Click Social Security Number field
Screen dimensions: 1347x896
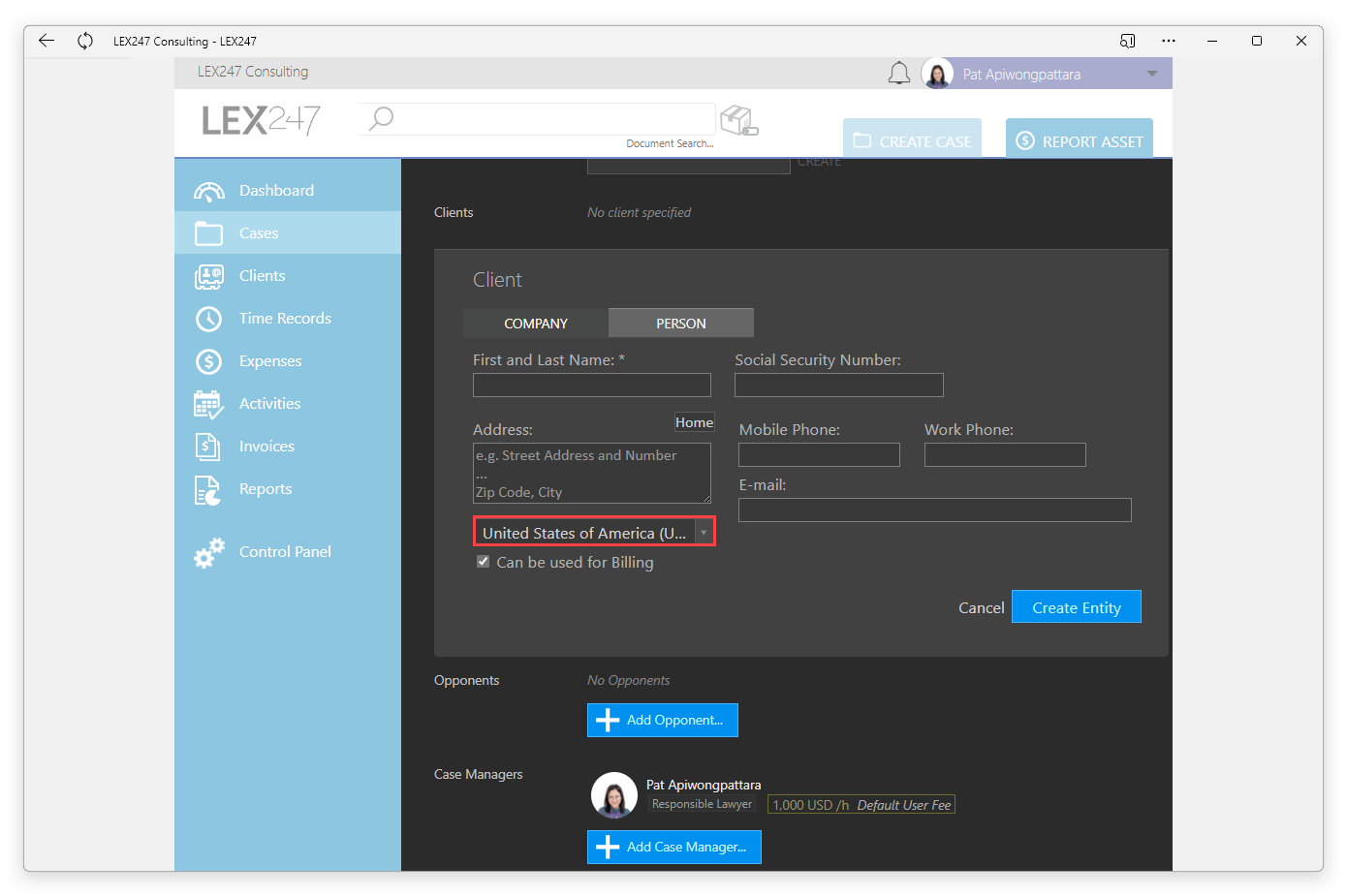pyautogui.click(x=839, y=386)
